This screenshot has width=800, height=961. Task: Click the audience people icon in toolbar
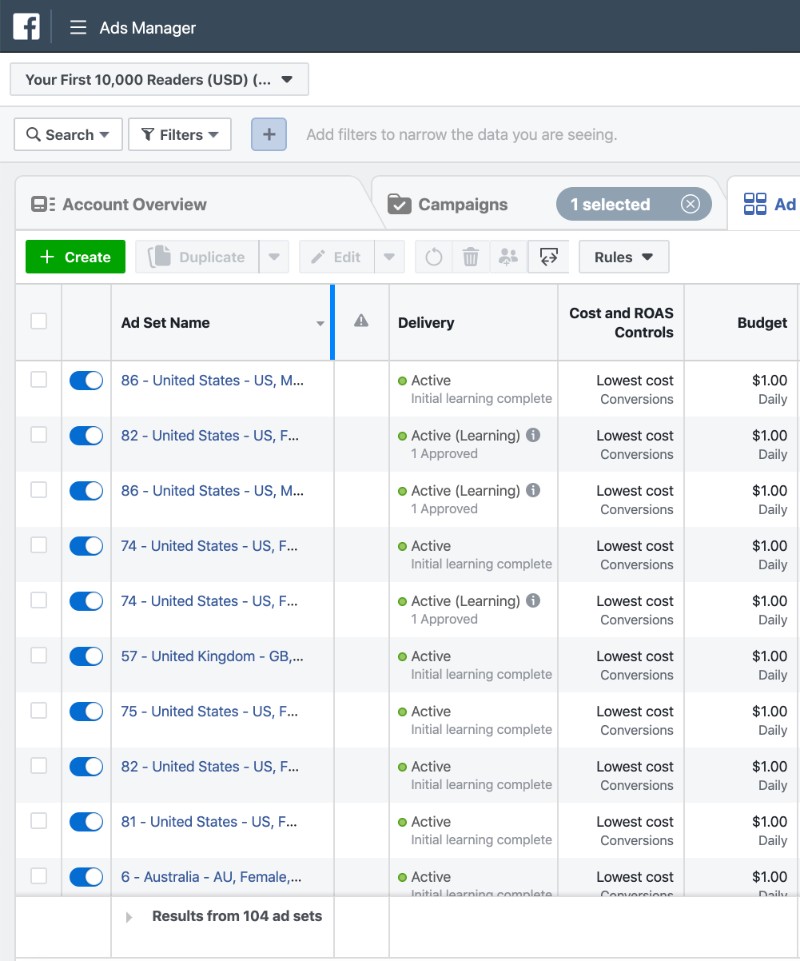tap(508, 257)
